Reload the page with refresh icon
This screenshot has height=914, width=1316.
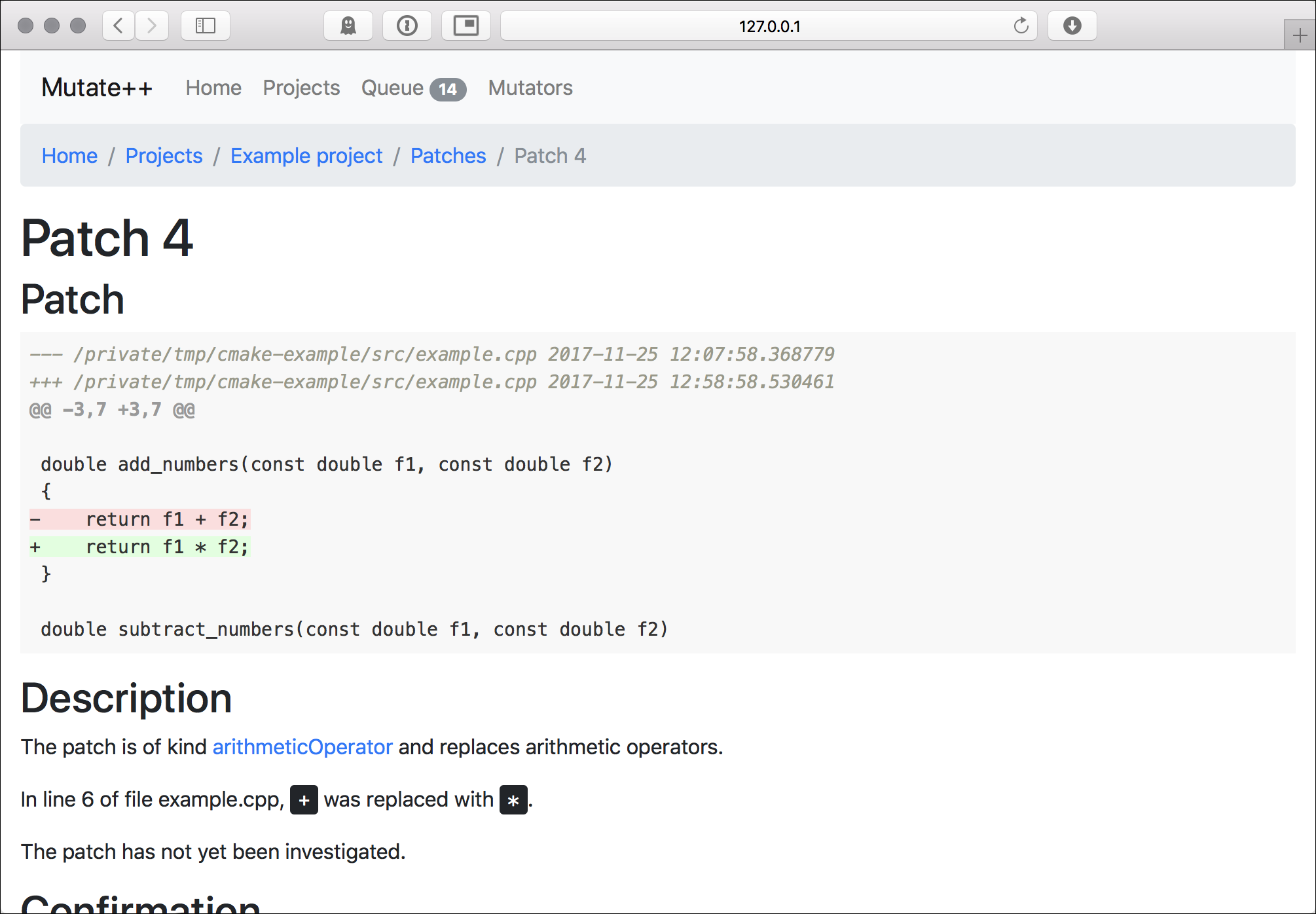1021,26
